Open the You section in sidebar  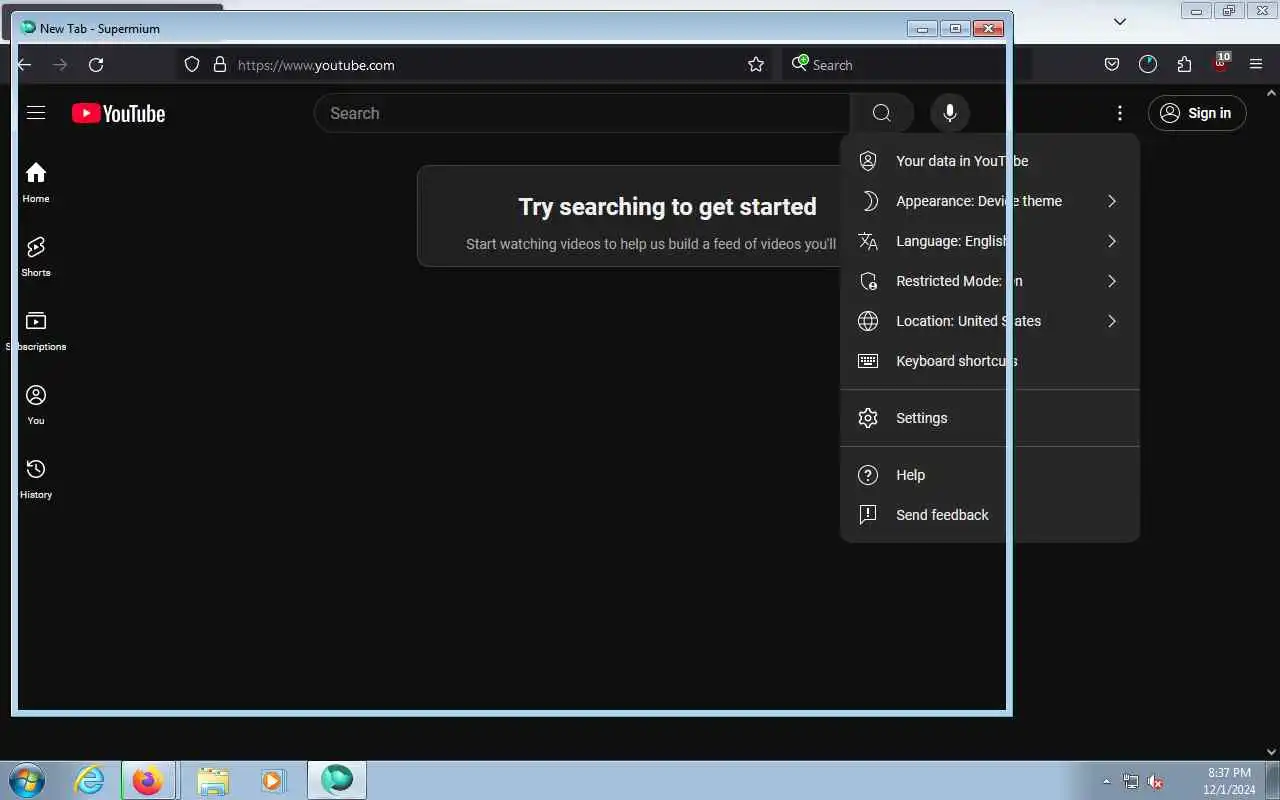[x=36, y=405]
